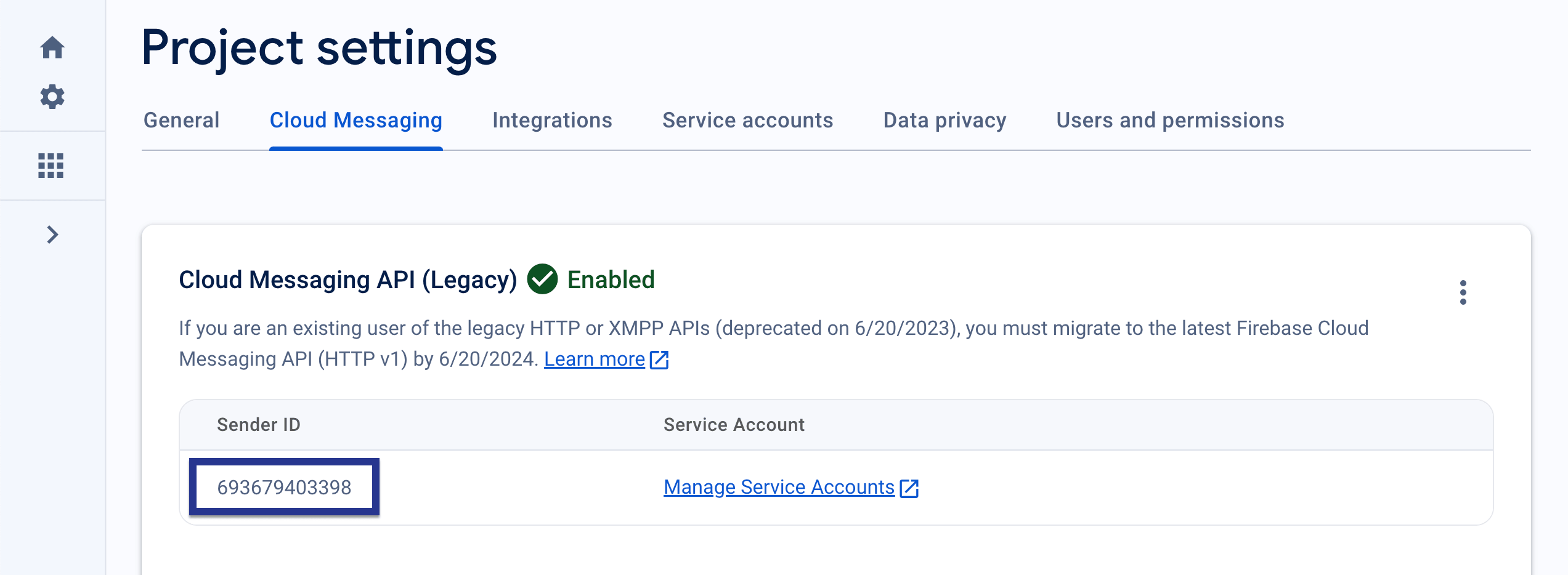This screenshot has height=575, width=1568.
Task: Click the Firebase products grid icon
Action: pyautogui.click(x=52, y=166)
